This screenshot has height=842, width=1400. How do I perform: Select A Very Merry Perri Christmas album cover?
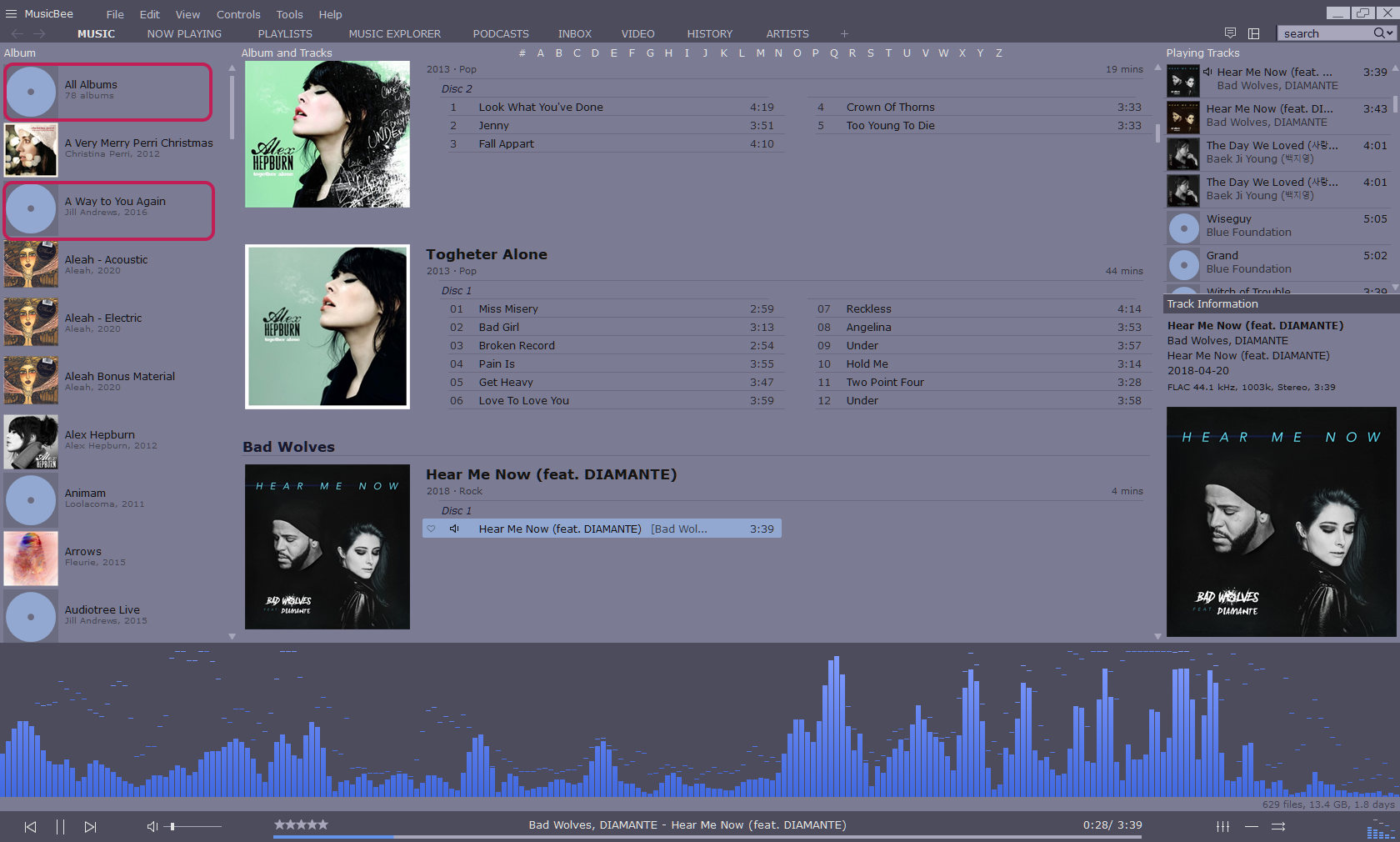point(31,150)
